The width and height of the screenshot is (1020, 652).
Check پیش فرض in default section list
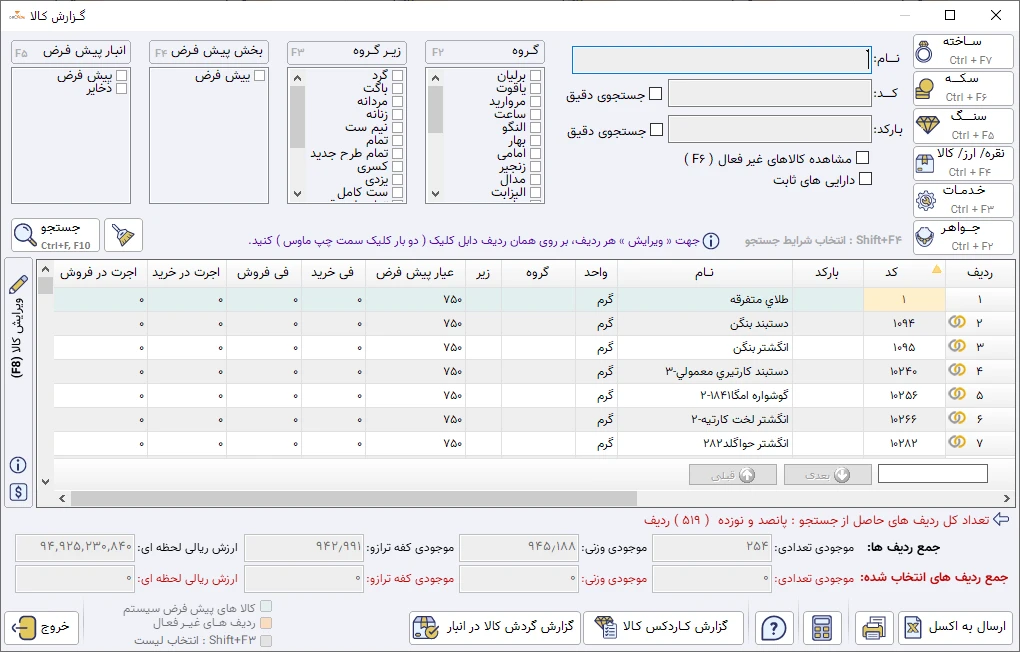[260, 75]
